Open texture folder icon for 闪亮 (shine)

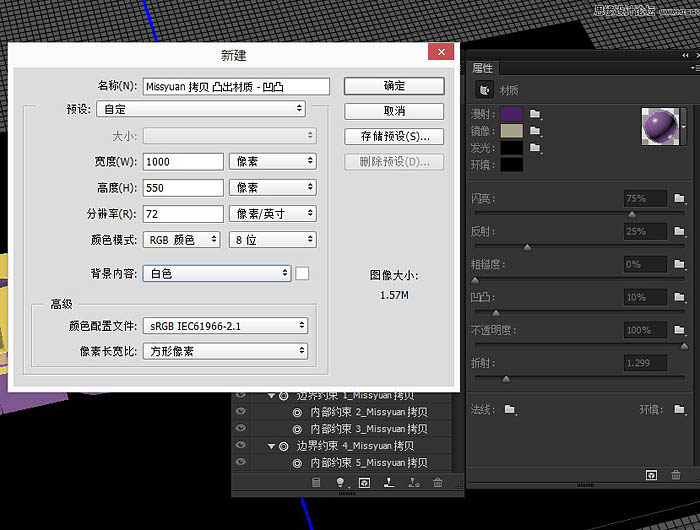point(679,198)
